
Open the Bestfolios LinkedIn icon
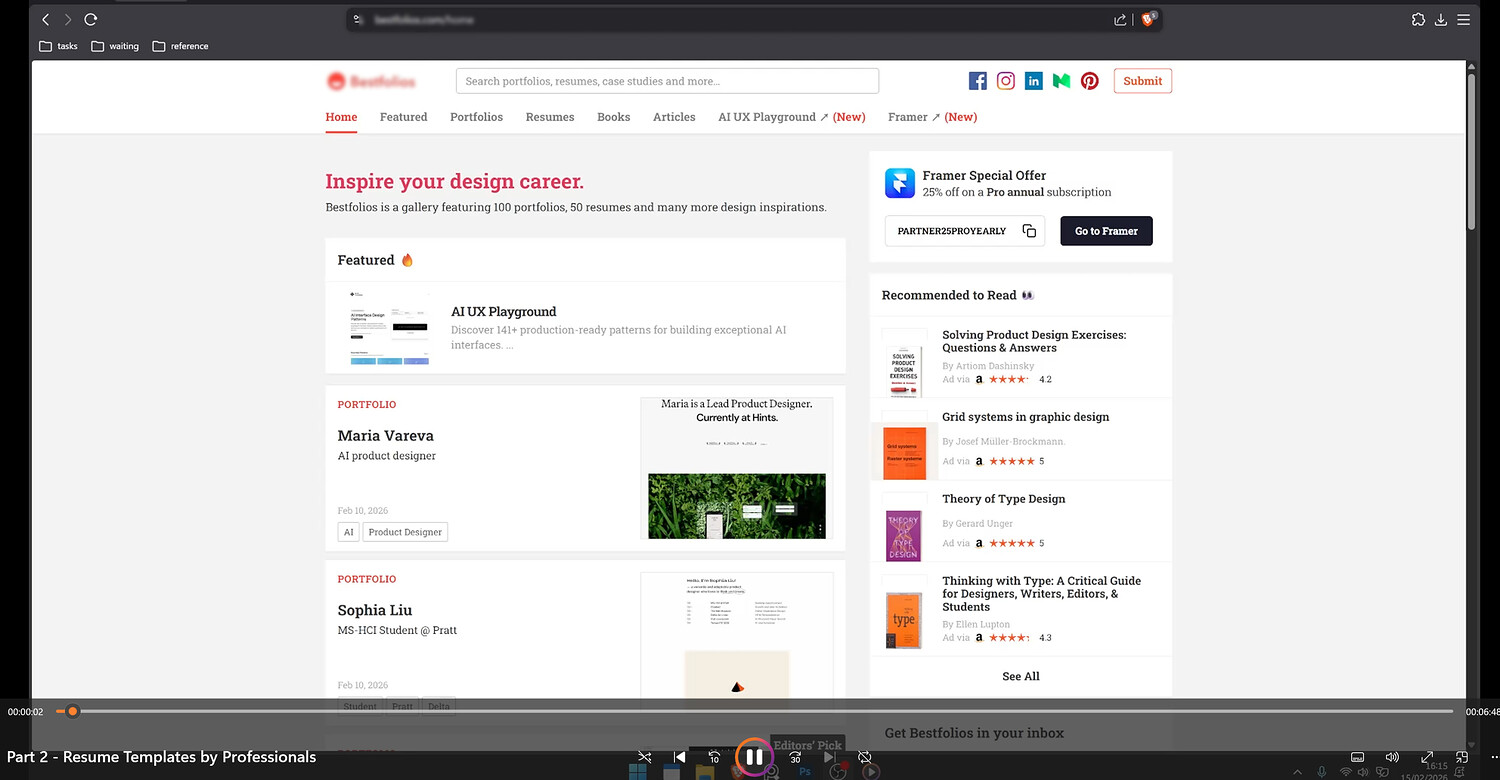tap(1034, 81)
